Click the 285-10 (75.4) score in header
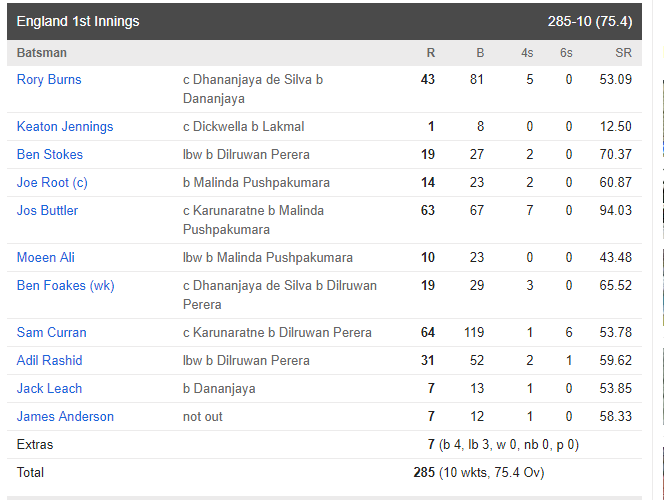Image resolution: width=664 pixels, height=500 pixels. pos(590,22)
